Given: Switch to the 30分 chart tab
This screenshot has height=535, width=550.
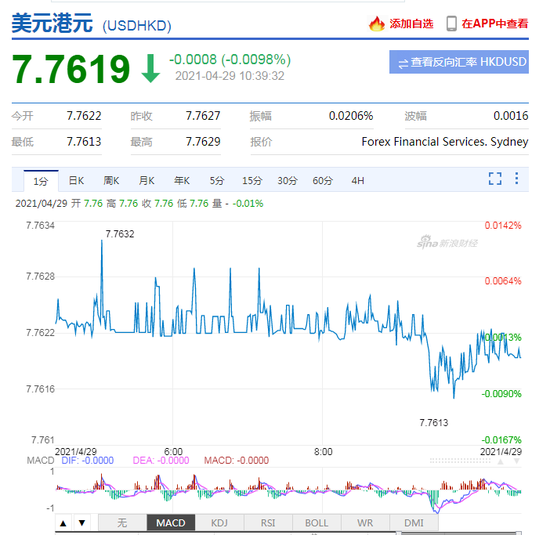Looking at the screenshot, I should click(287, 181).
